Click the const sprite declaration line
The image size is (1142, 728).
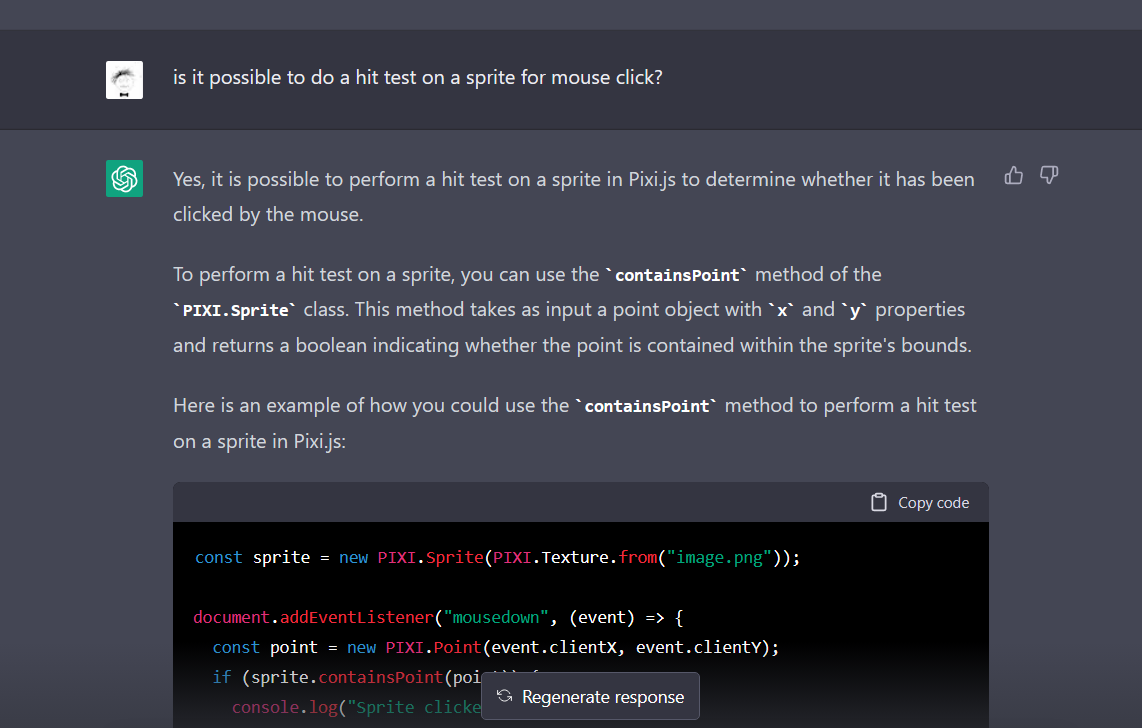tap(400, 557)
